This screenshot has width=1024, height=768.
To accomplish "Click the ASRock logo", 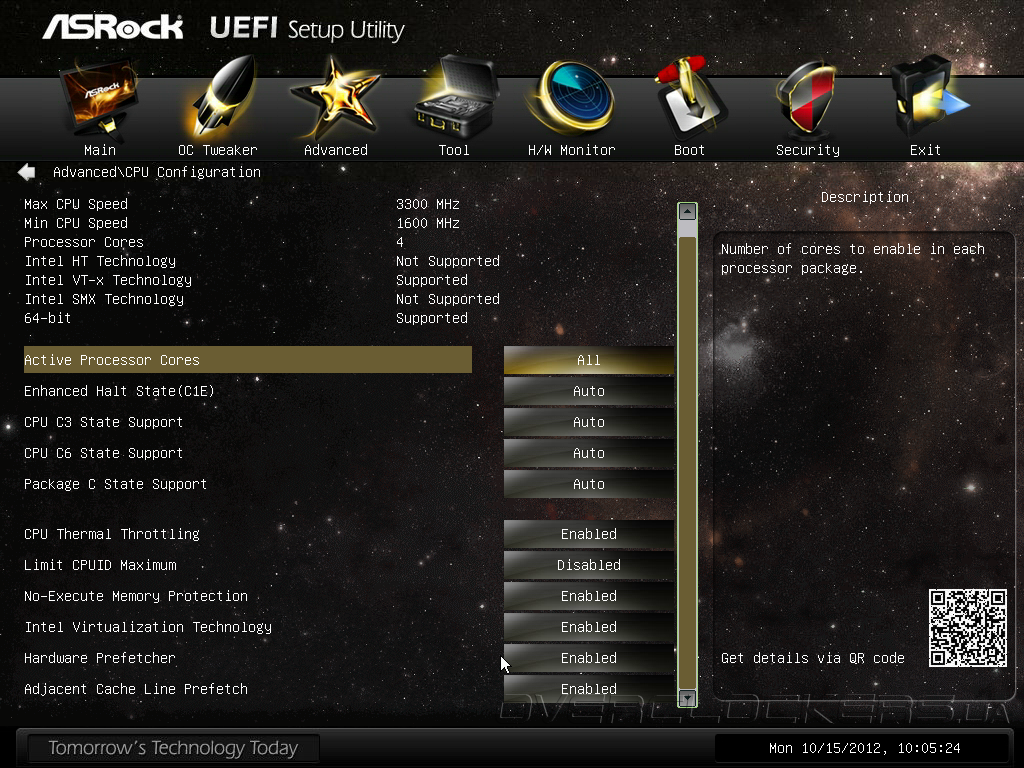I will 113,27.
